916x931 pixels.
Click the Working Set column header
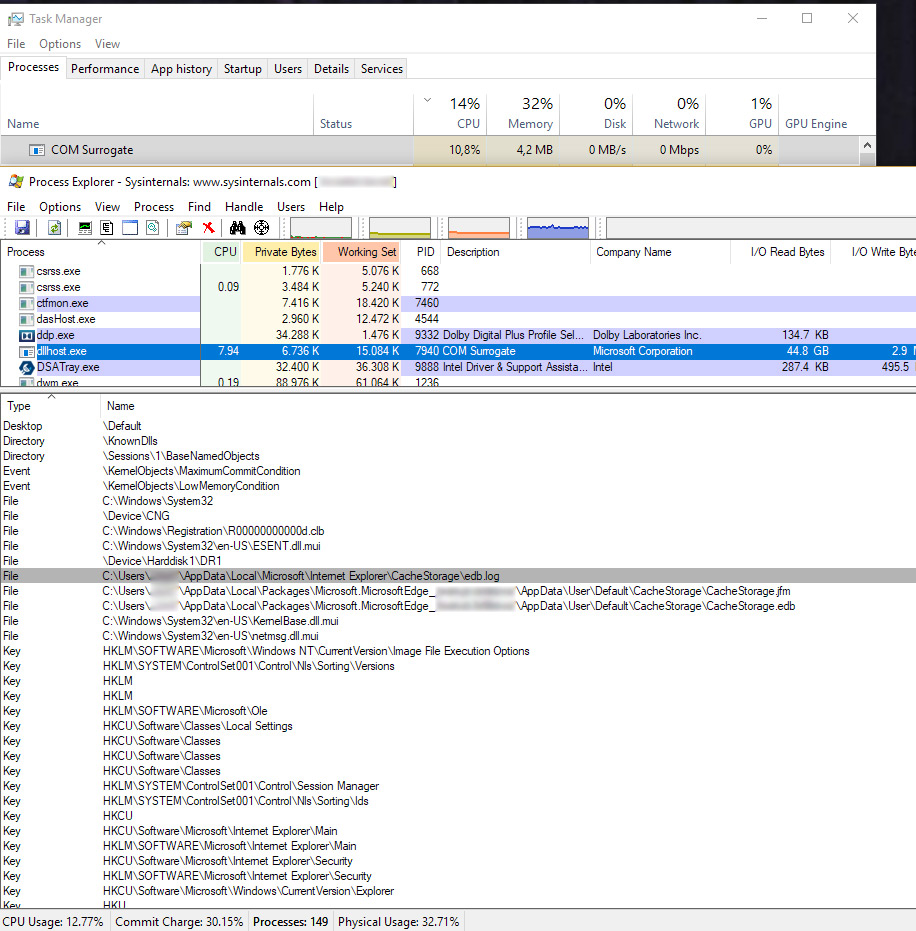[366, 252]
